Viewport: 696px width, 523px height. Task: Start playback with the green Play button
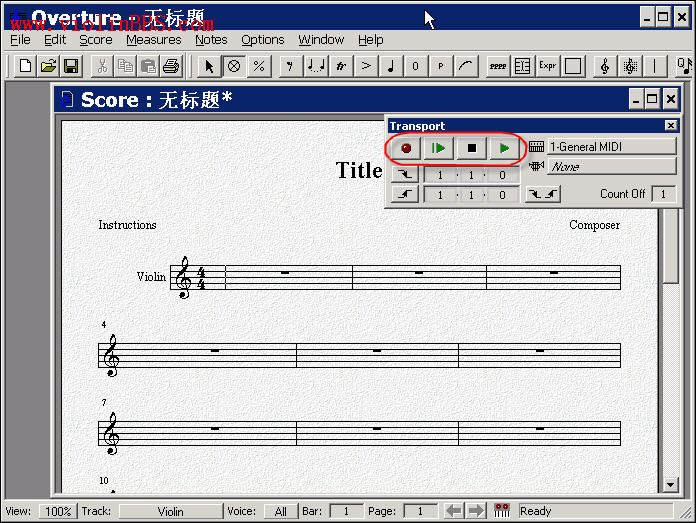point(504,148)
